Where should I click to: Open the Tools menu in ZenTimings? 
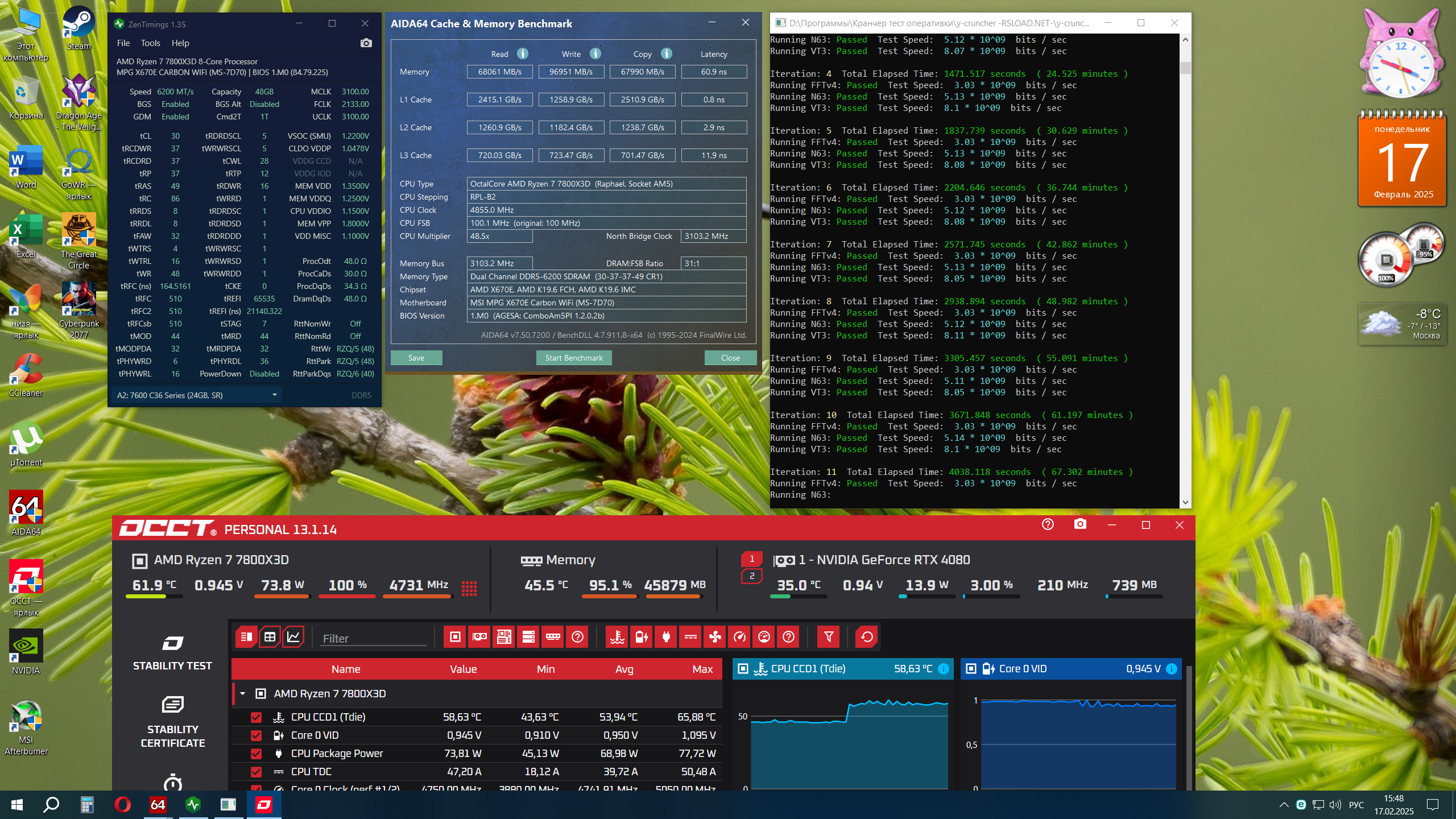pos(150,43)
